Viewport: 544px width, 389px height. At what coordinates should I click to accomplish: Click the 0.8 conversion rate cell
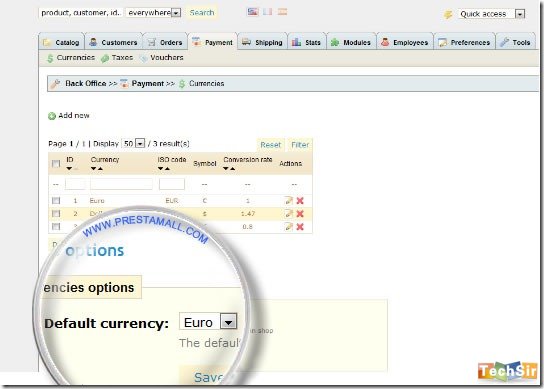[x=247, y=227]
